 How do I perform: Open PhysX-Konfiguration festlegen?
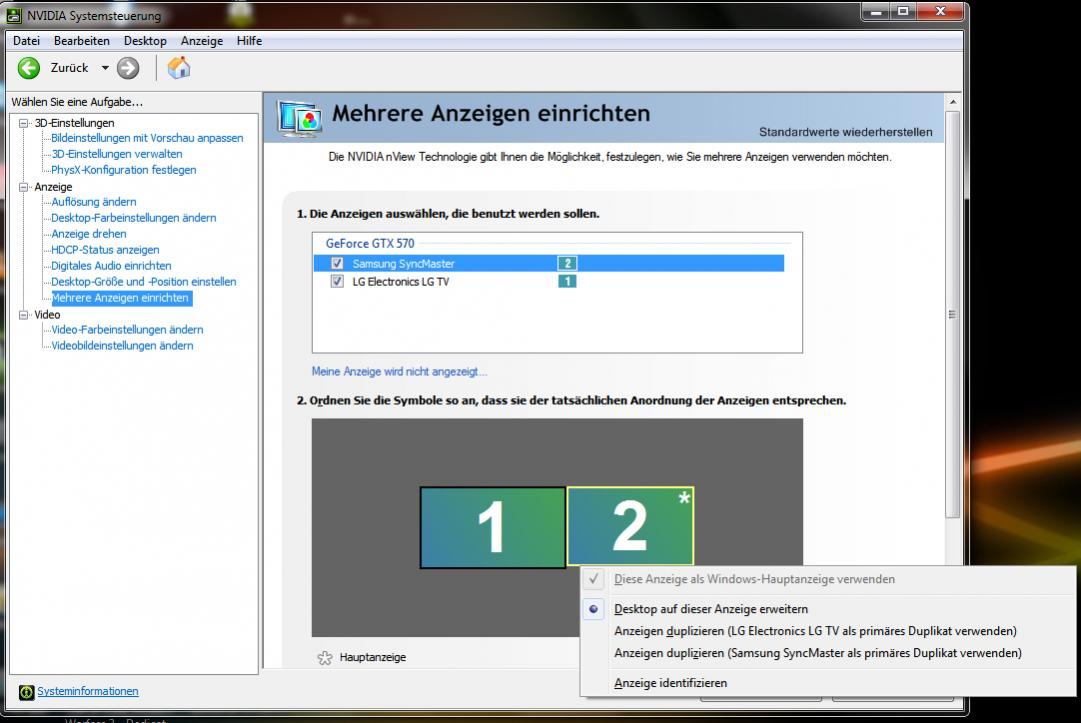(x=123, y=170)
